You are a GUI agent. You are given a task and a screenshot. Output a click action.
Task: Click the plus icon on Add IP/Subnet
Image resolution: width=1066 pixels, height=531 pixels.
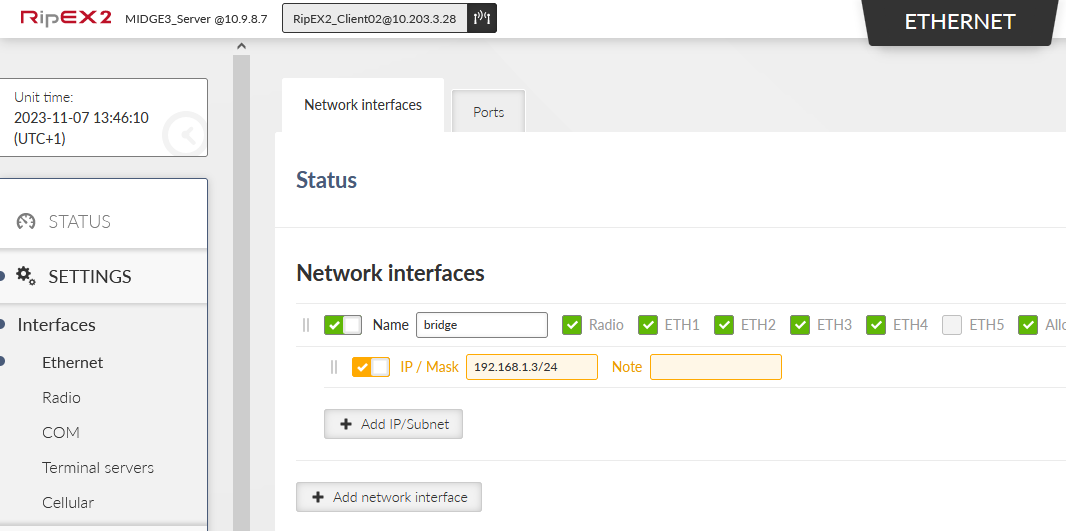(346, 424)
